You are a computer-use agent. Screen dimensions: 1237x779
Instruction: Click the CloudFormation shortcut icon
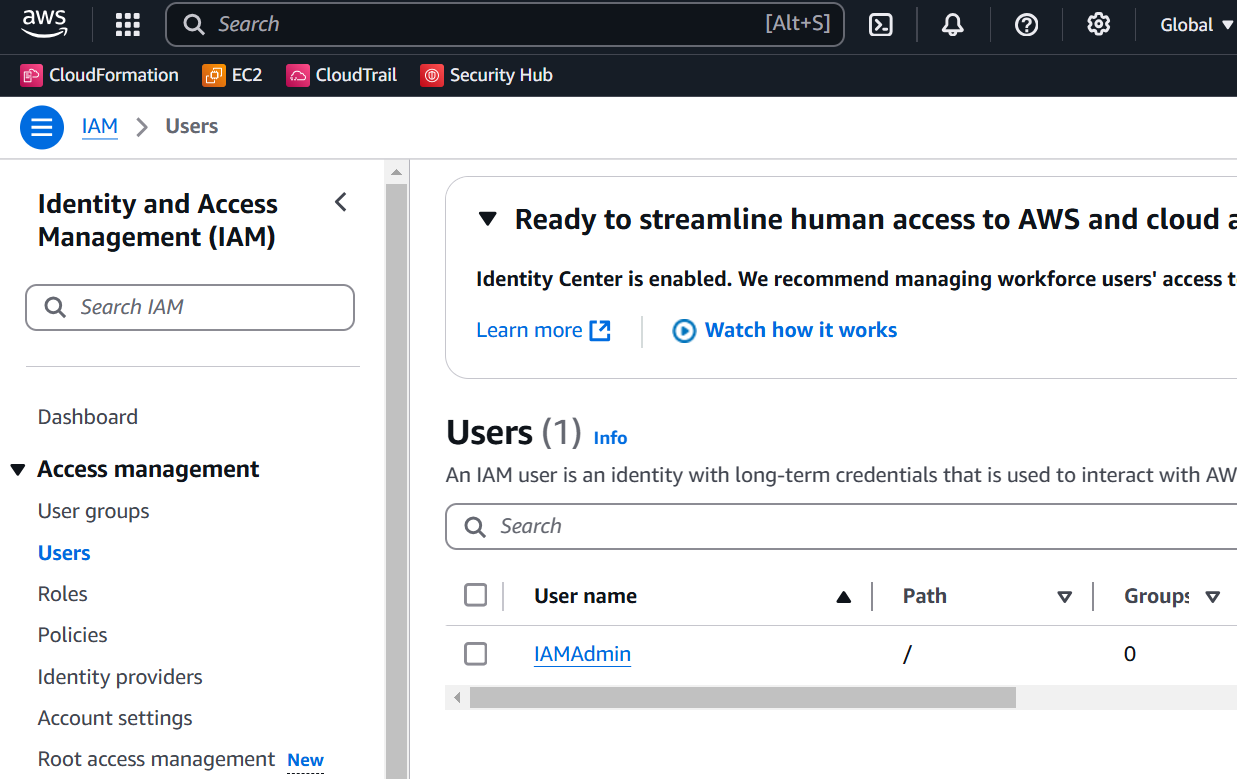point(32,75)
